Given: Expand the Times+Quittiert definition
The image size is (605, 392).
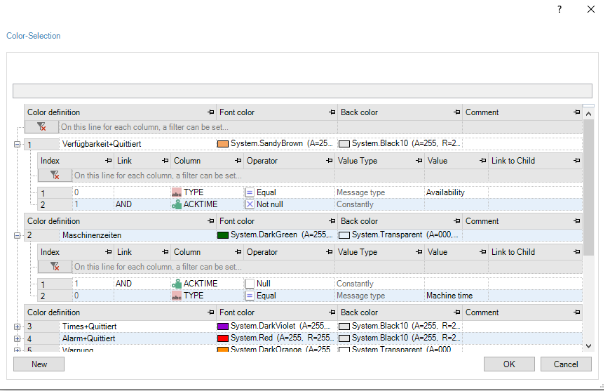Looking at the screenshot, I should [17, 327].
